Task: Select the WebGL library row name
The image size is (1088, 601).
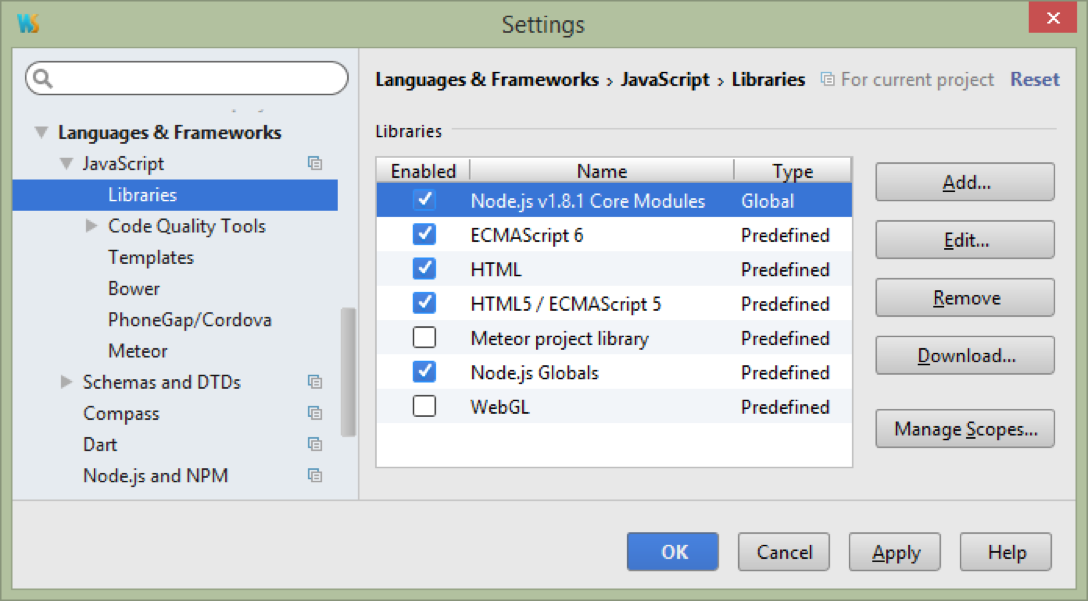Action: coord(500,407)
